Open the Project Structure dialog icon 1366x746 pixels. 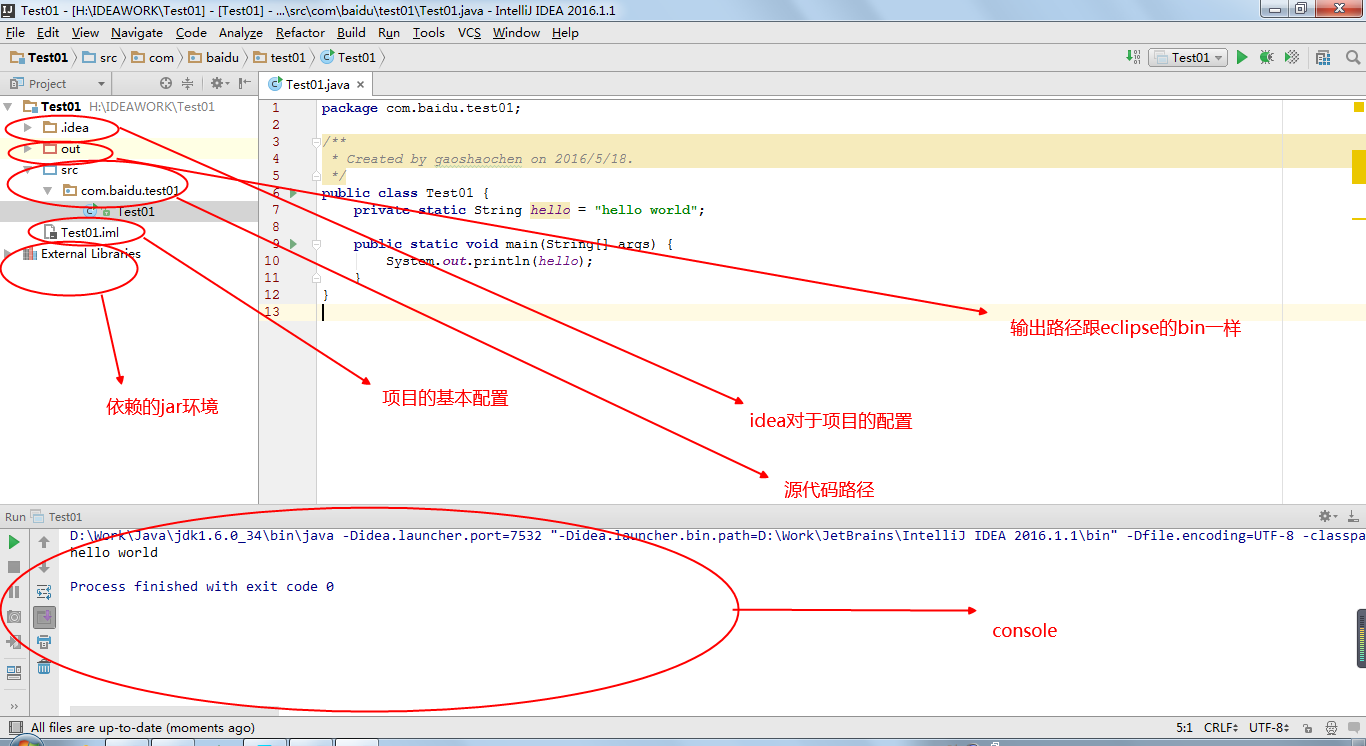tap(1323, 57)
